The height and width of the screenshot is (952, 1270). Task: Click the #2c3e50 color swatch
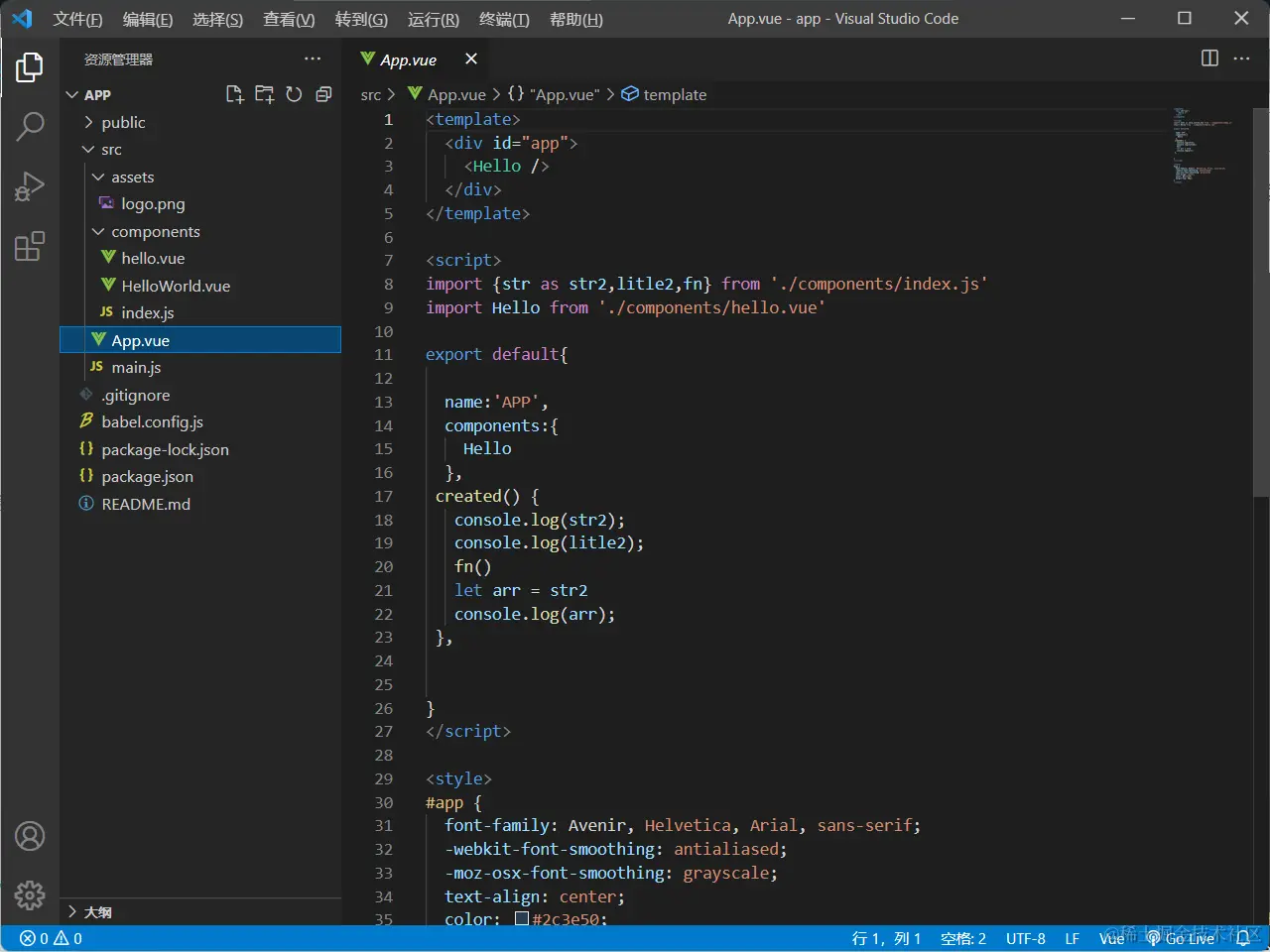(x=522, y=919)
